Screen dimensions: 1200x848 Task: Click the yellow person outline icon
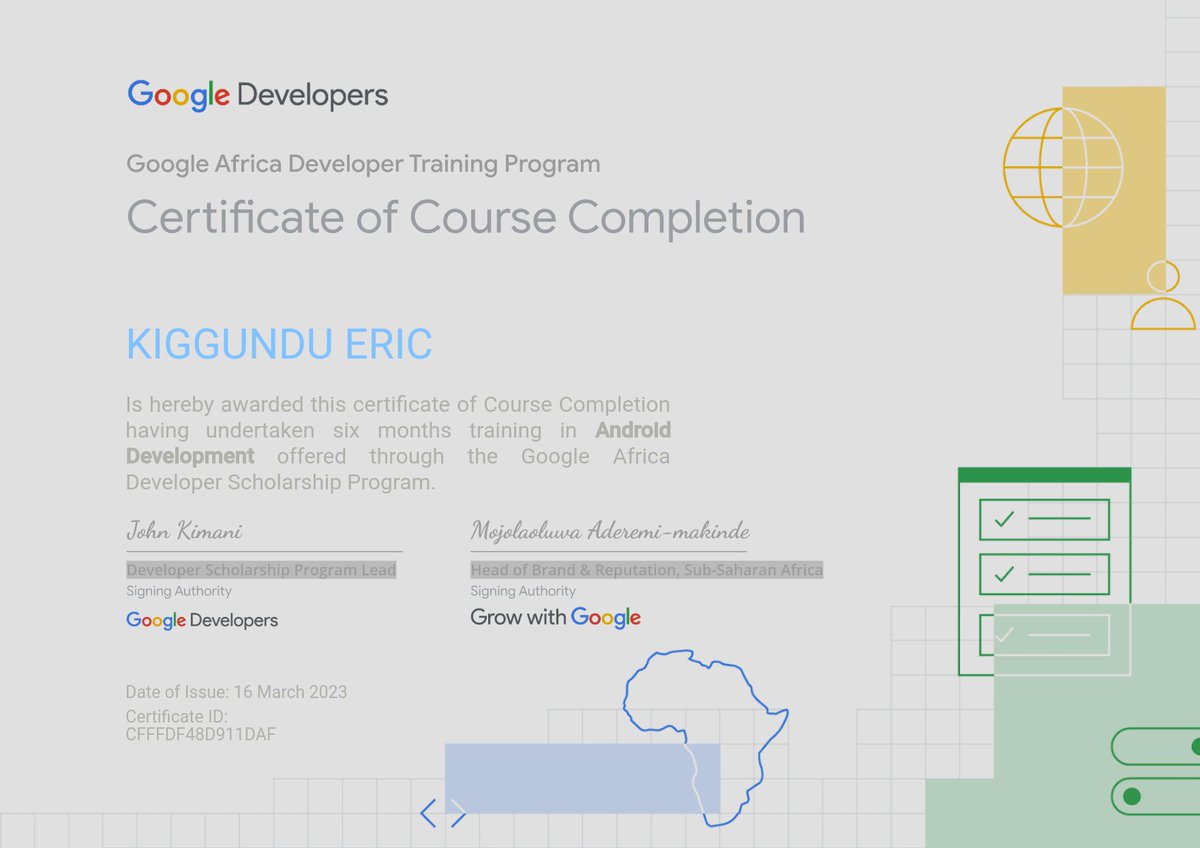tap(1163, 295)
